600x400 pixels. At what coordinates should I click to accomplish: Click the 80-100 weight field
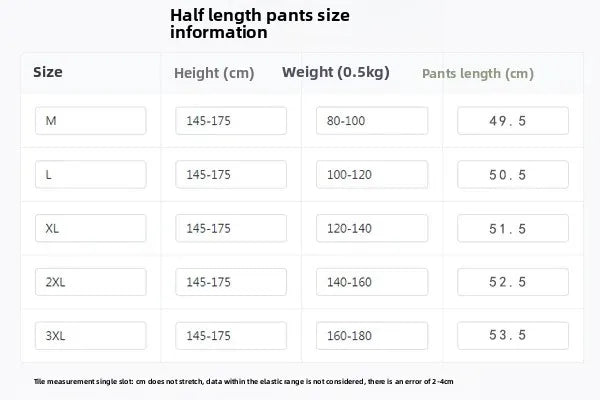click(x=372, y=121)
